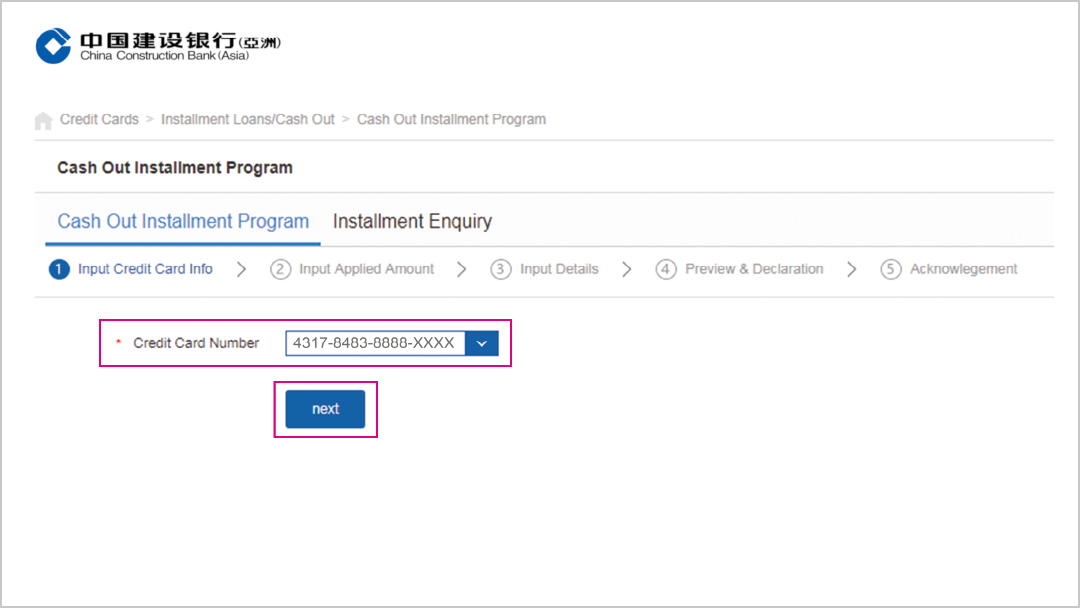Switch to the Installment Enquiry tab
1080x608 pixels.
click(x=412, y=221)
